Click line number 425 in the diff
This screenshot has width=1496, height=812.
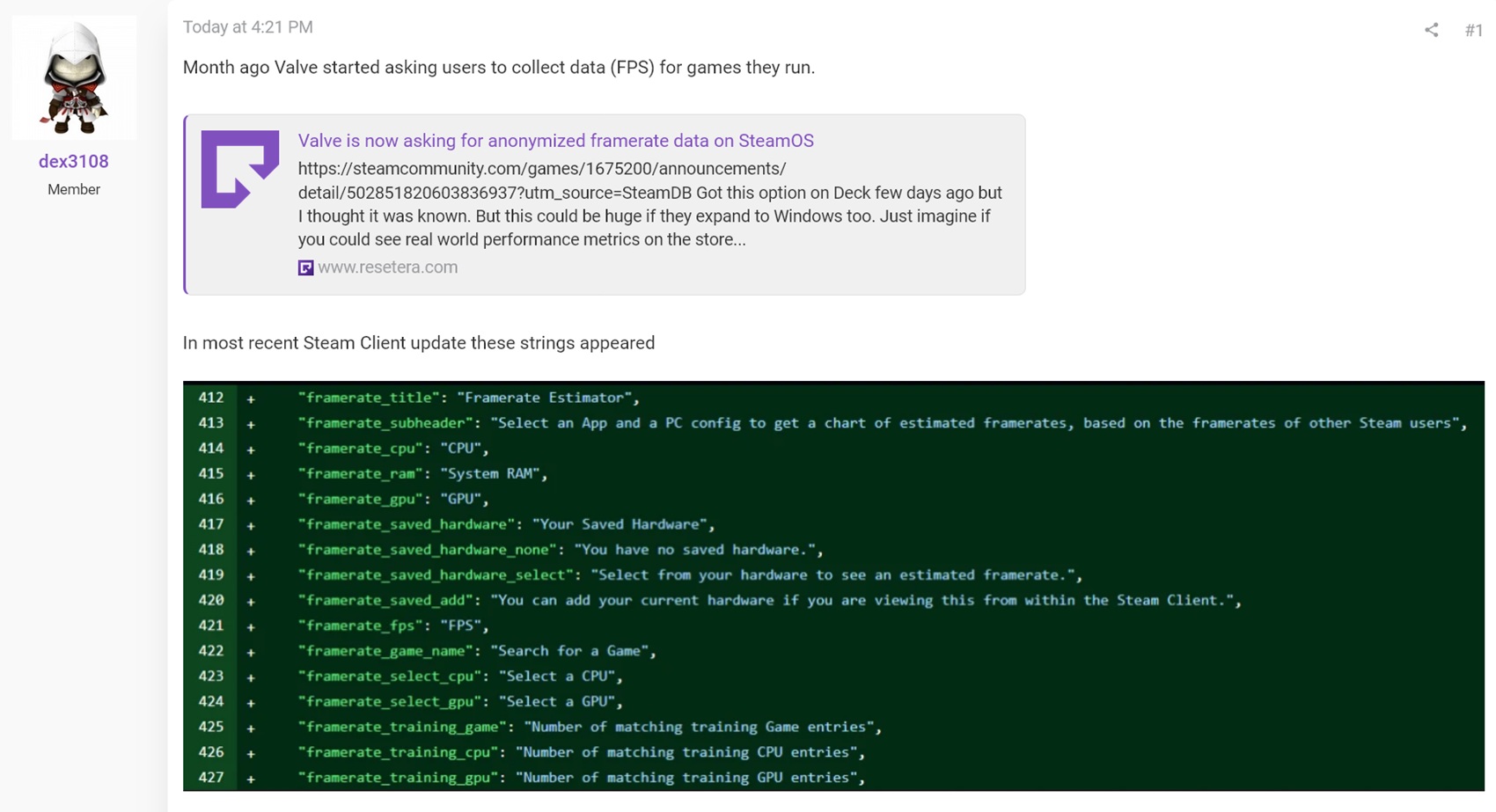click(x=210, y=728)
